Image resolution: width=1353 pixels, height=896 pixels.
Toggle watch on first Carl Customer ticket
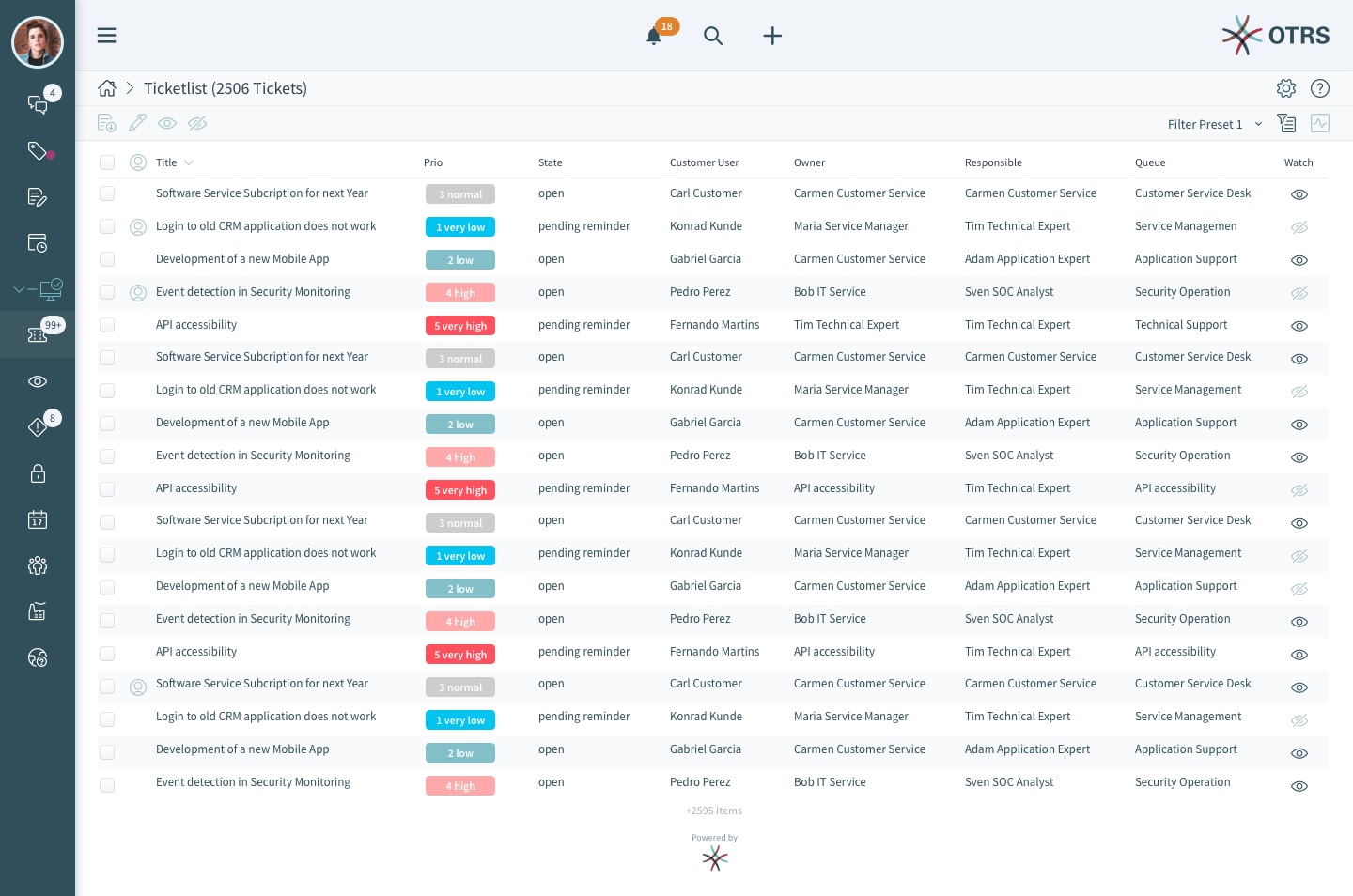tap(1299, 194)
